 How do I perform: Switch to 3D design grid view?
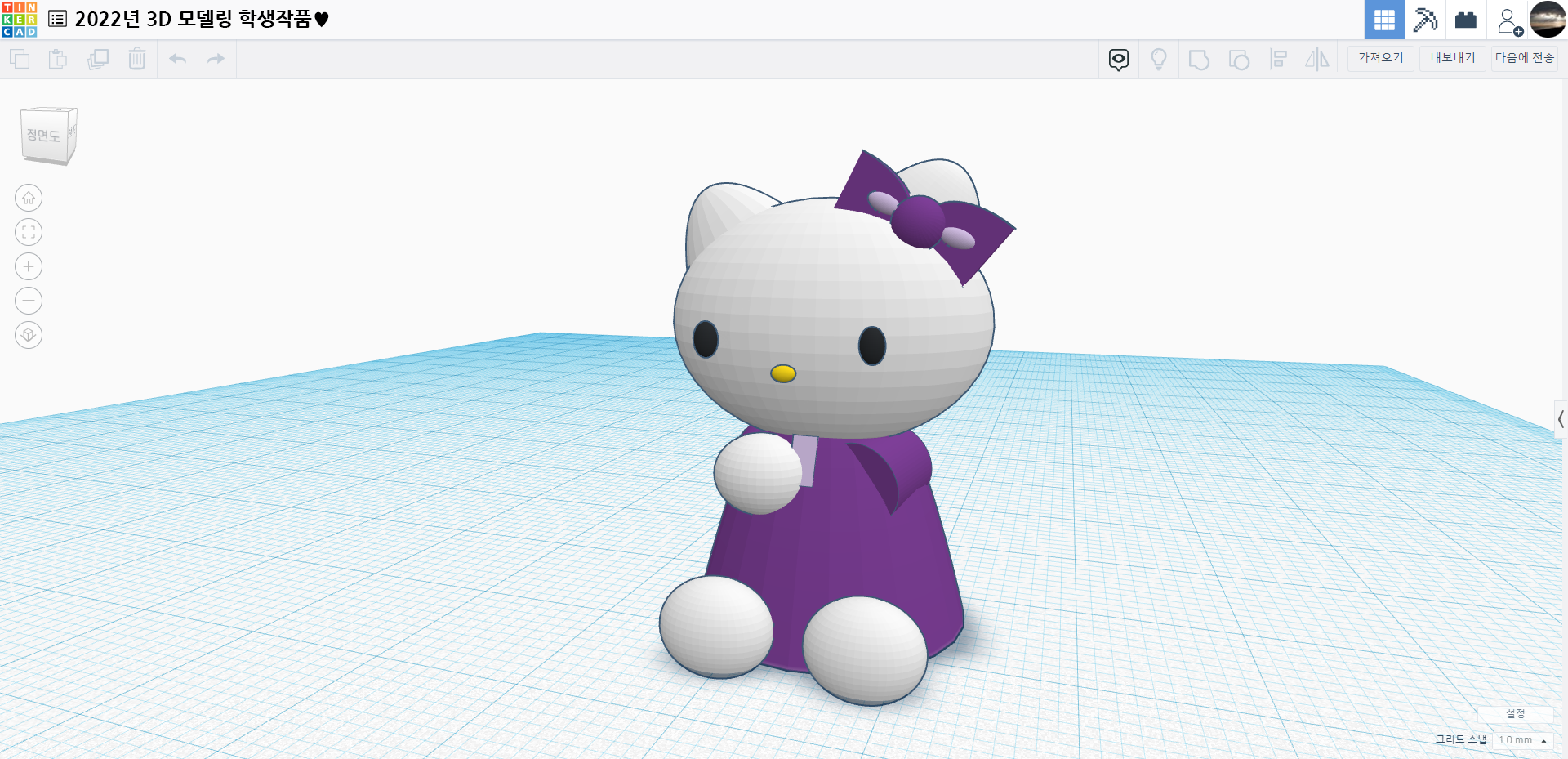coord(1384,20)
